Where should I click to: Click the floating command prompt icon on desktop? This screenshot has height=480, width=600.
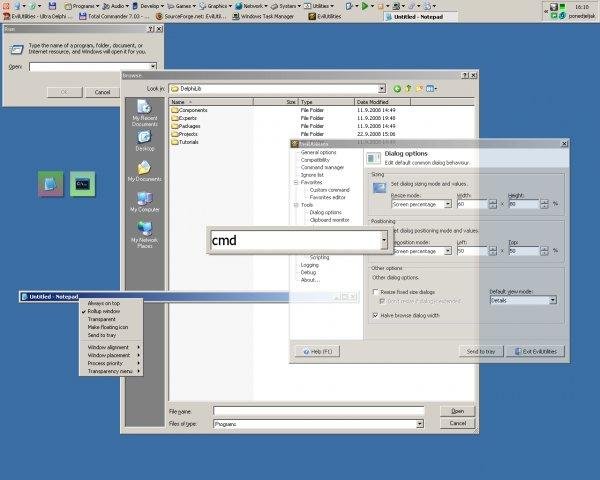tap(83, 184)
